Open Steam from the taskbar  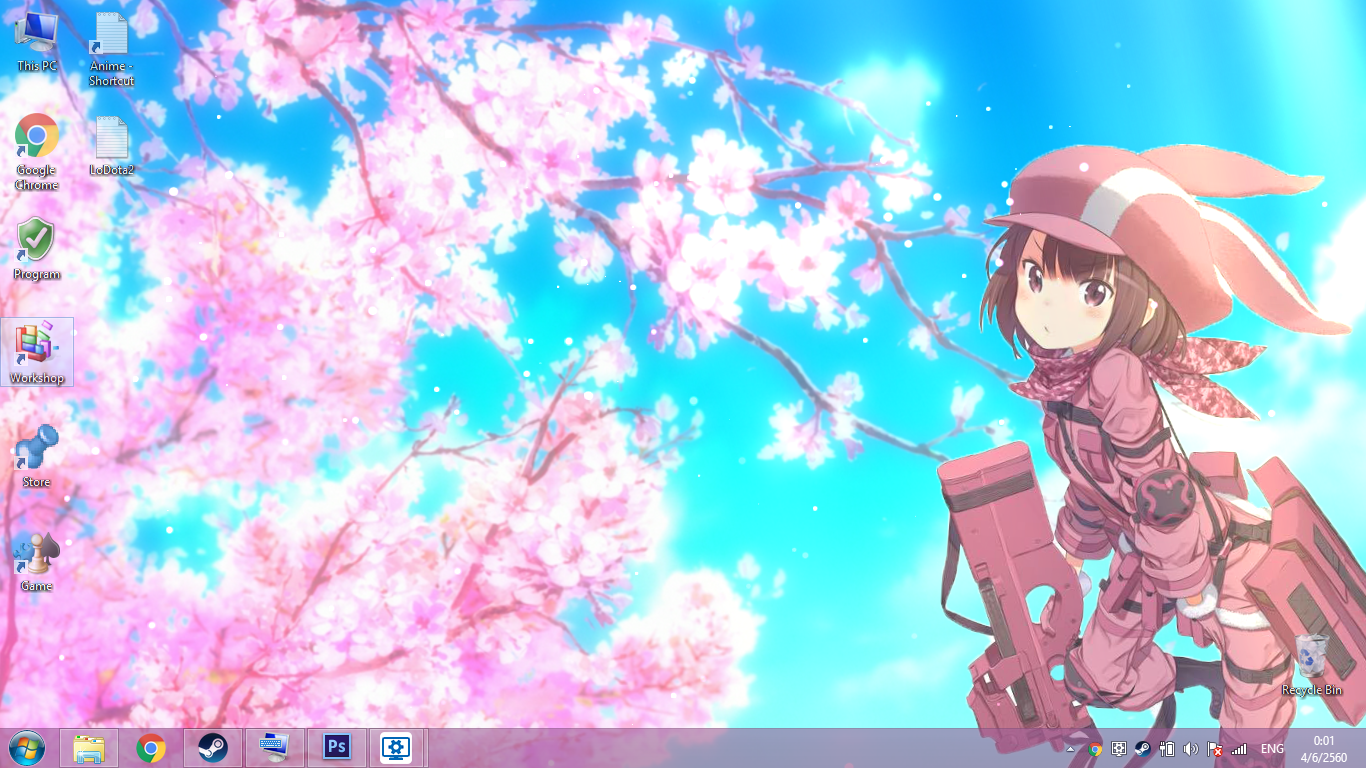pos(212,748)
